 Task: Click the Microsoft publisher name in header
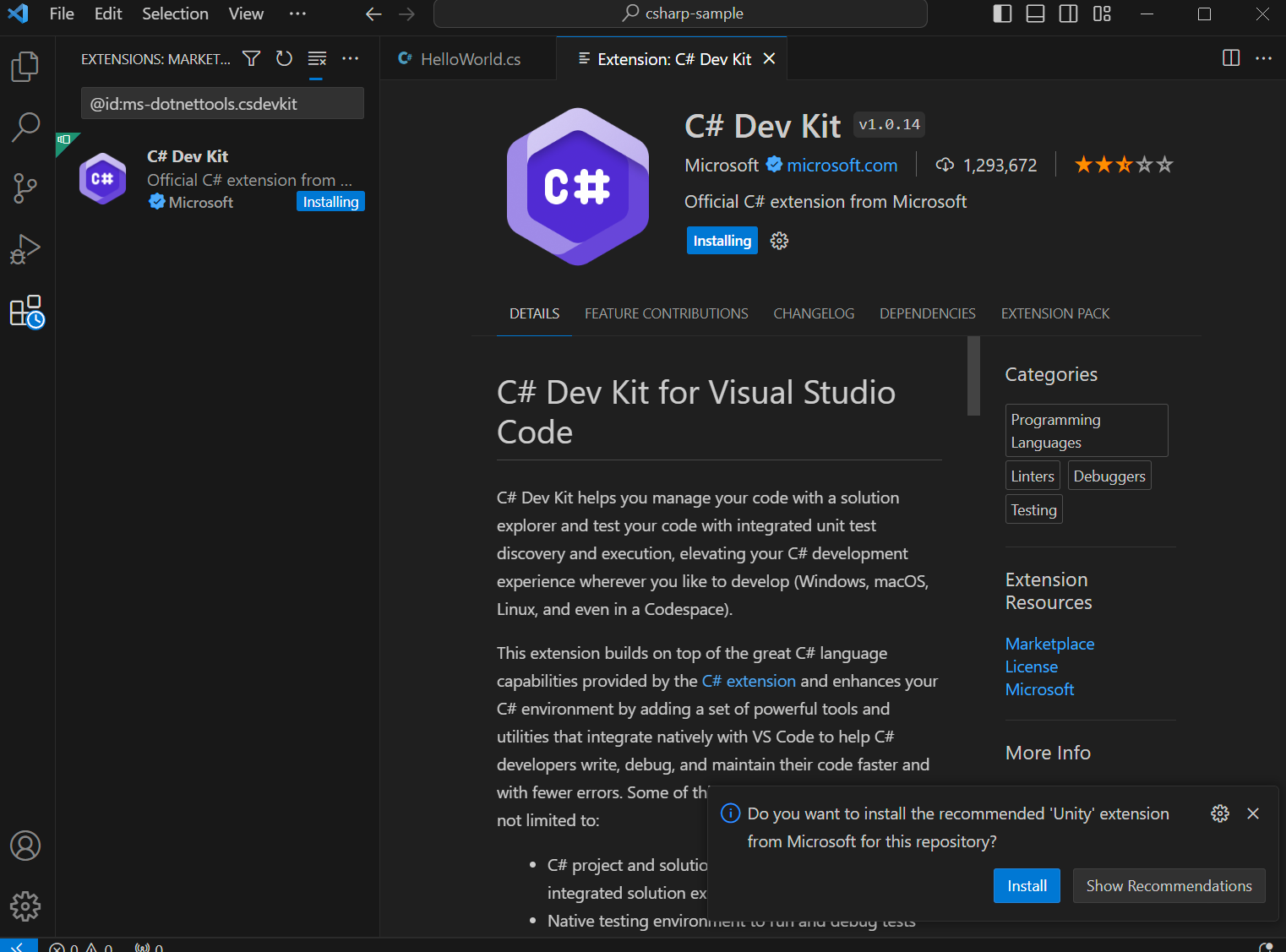coord(722,166)
